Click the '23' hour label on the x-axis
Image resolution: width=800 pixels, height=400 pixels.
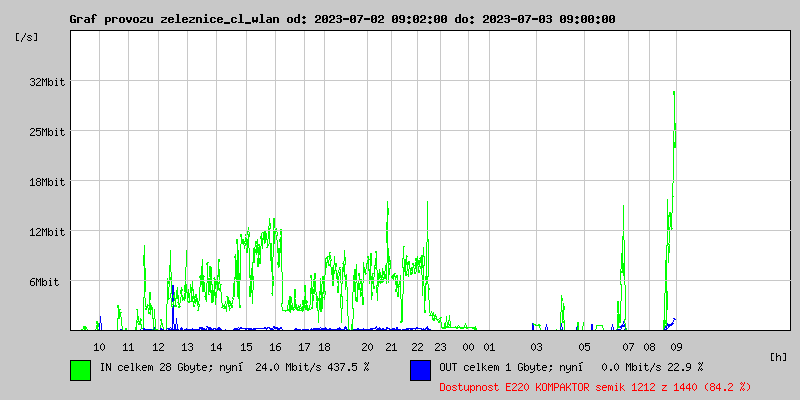point(440,347)
